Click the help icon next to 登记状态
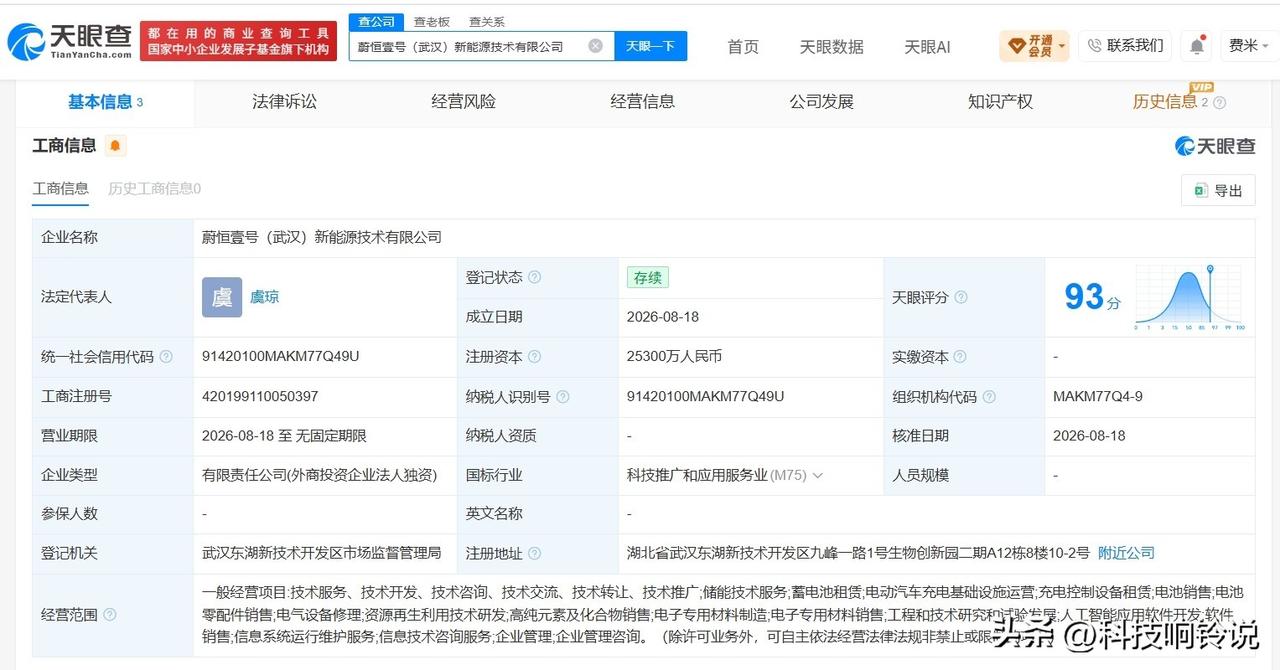Viewport: 1280px width, 670px height. 535,278
